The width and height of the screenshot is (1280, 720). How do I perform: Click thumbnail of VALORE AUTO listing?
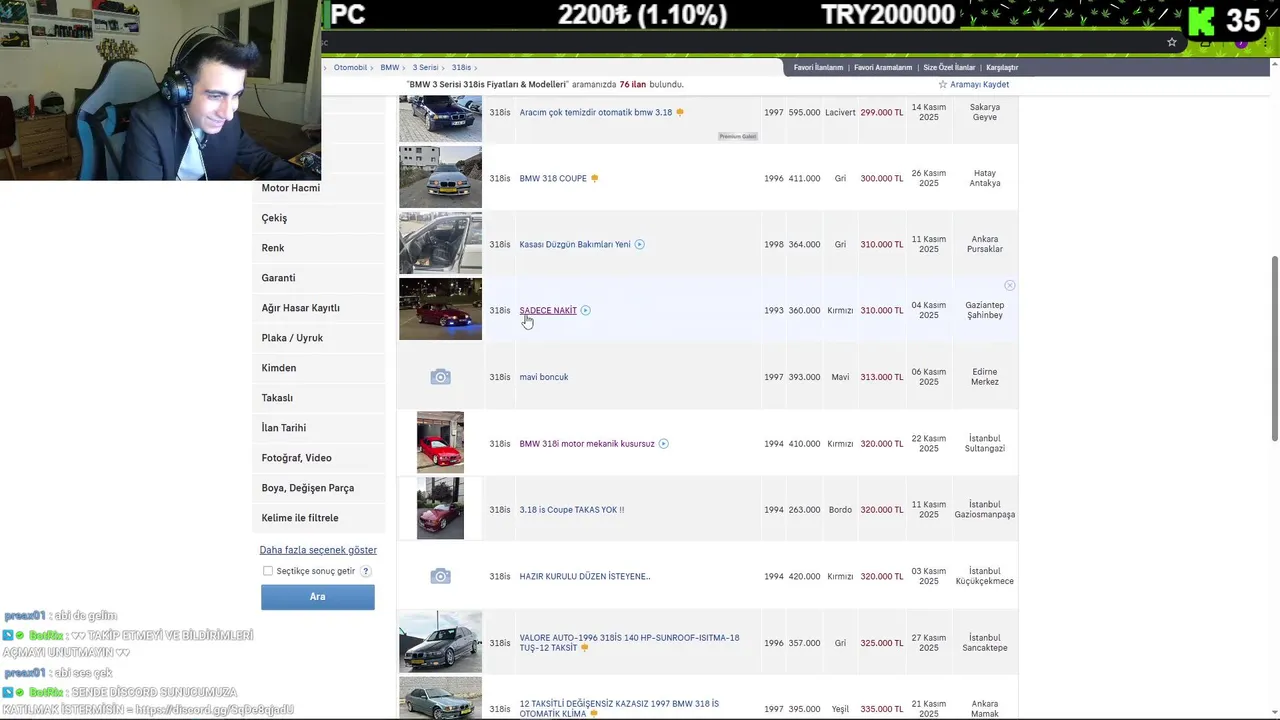pyautogui.click(x=440, y=641)
